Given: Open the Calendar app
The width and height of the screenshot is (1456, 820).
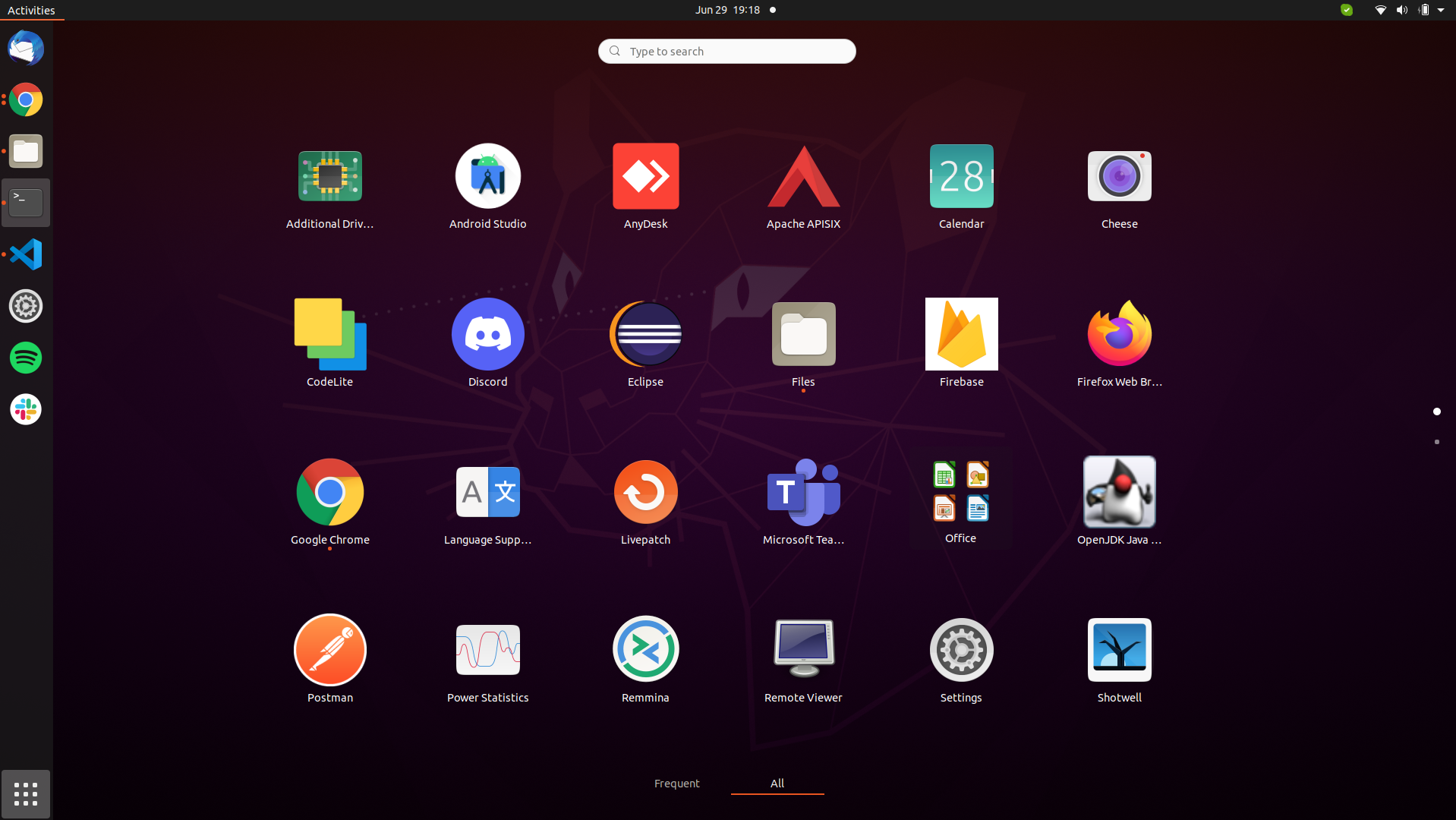Looking at the screenshot, I should [x=961, y=188].
